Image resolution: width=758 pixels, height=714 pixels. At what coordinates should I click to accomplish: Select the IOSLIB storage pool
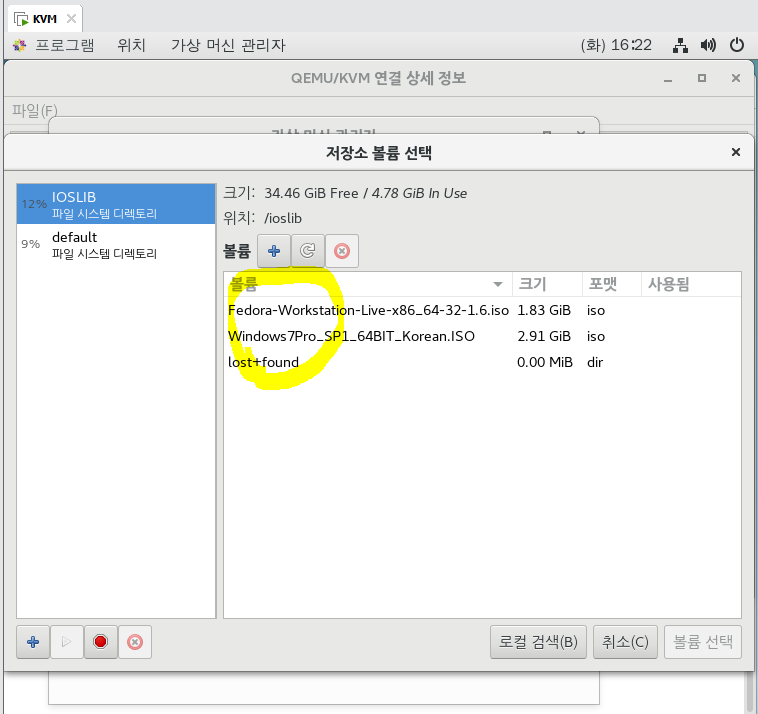(x=116, y=204)
